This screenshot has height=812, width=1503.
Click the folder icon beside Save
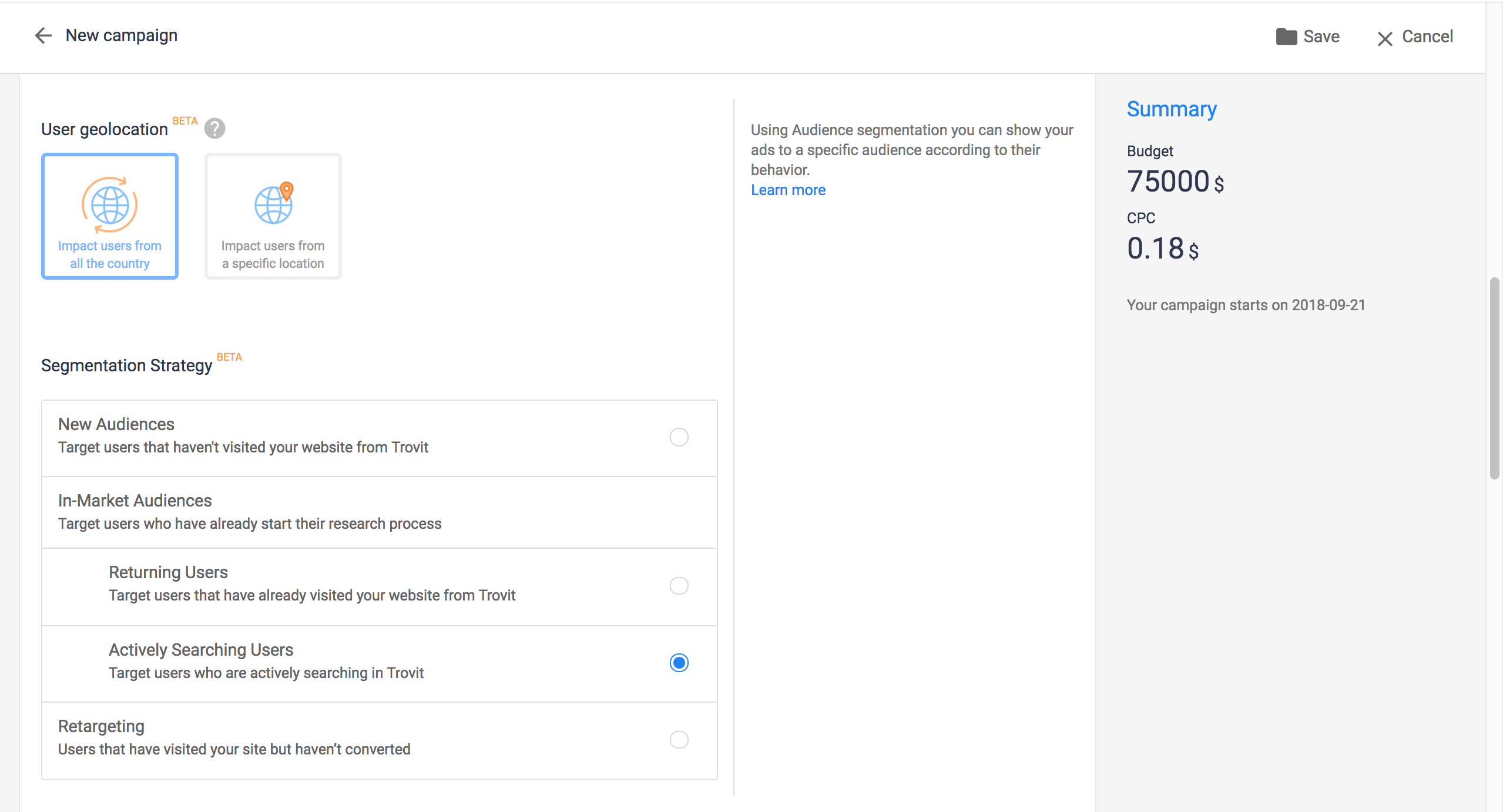(x=1286, y=36)
